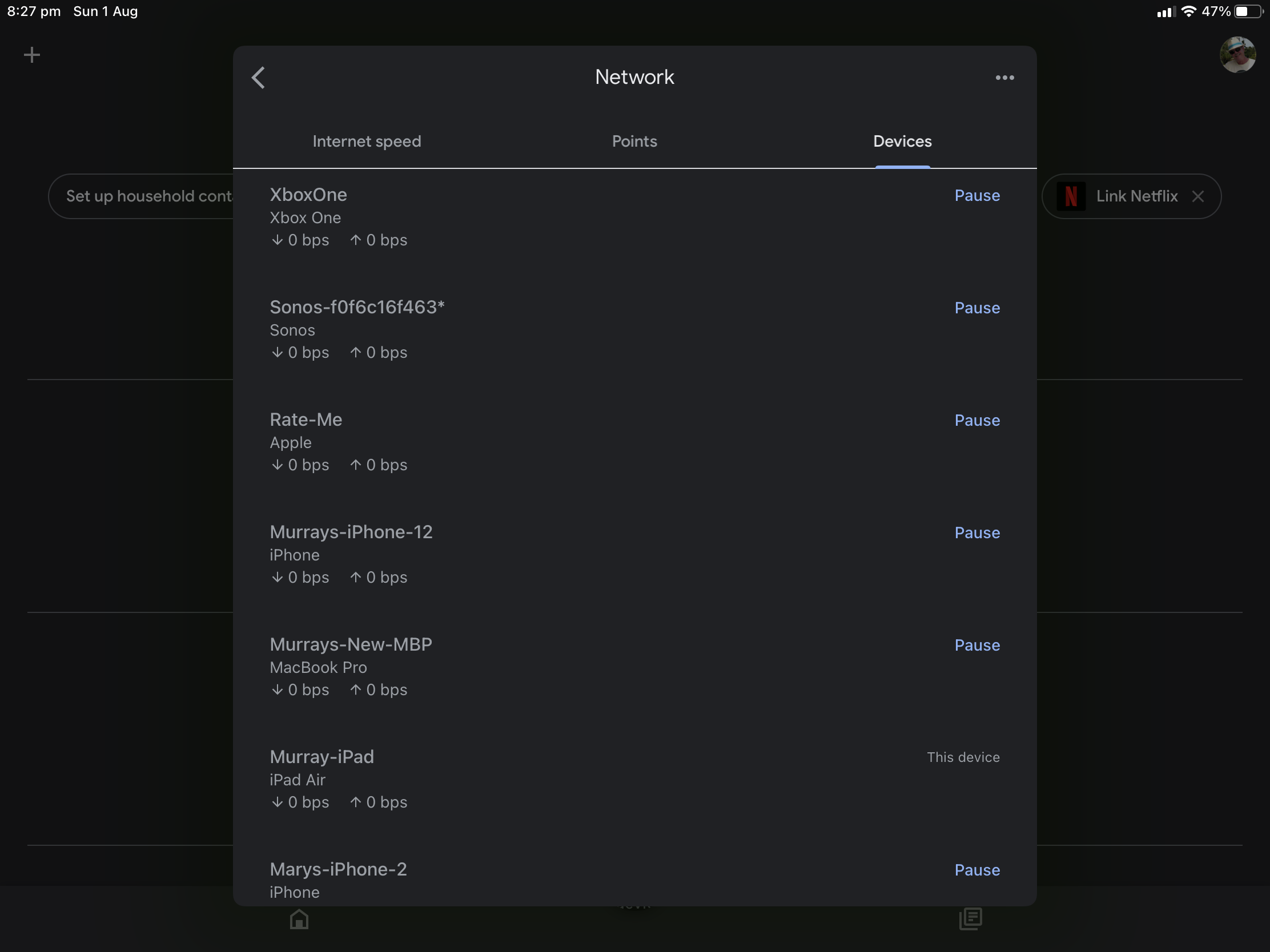Tap Murrays-New-MBP upload speed 0 bps
Image resolution: width=1270 pixels, height=952 pixels.
pos(379,690)
